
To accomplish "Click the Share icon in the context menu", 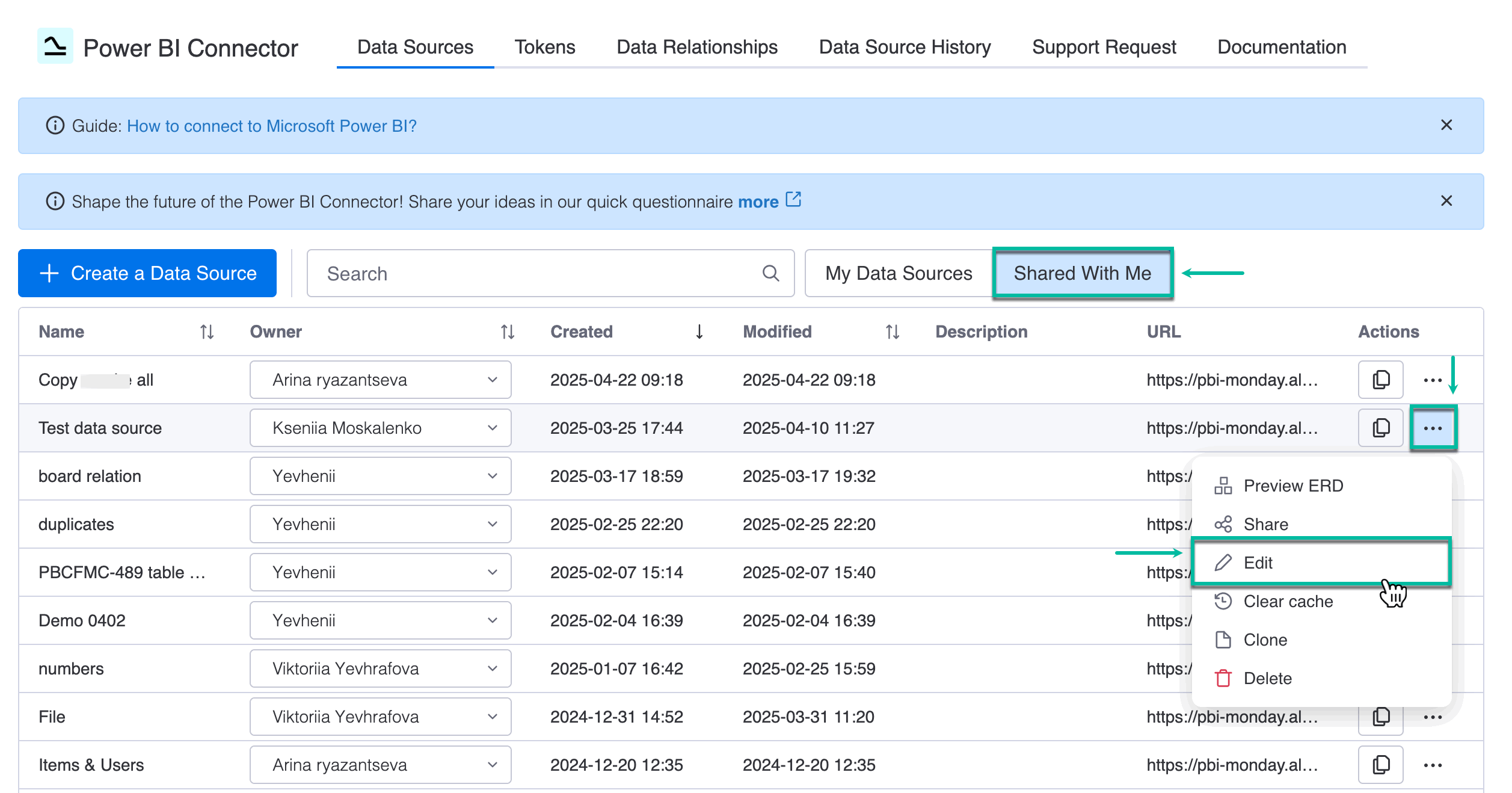I will tap(1224, 524).
